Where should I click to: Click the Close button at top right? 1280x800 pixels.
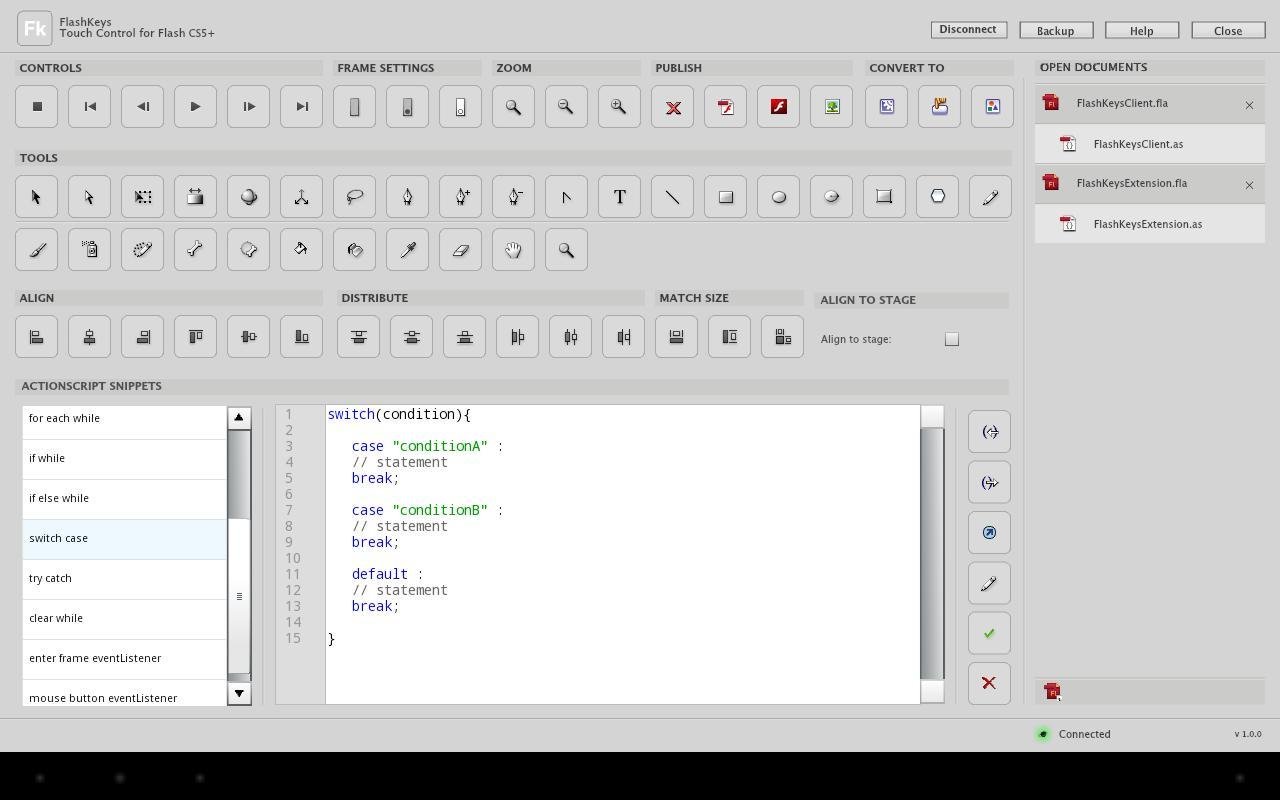pos(1228,30)
